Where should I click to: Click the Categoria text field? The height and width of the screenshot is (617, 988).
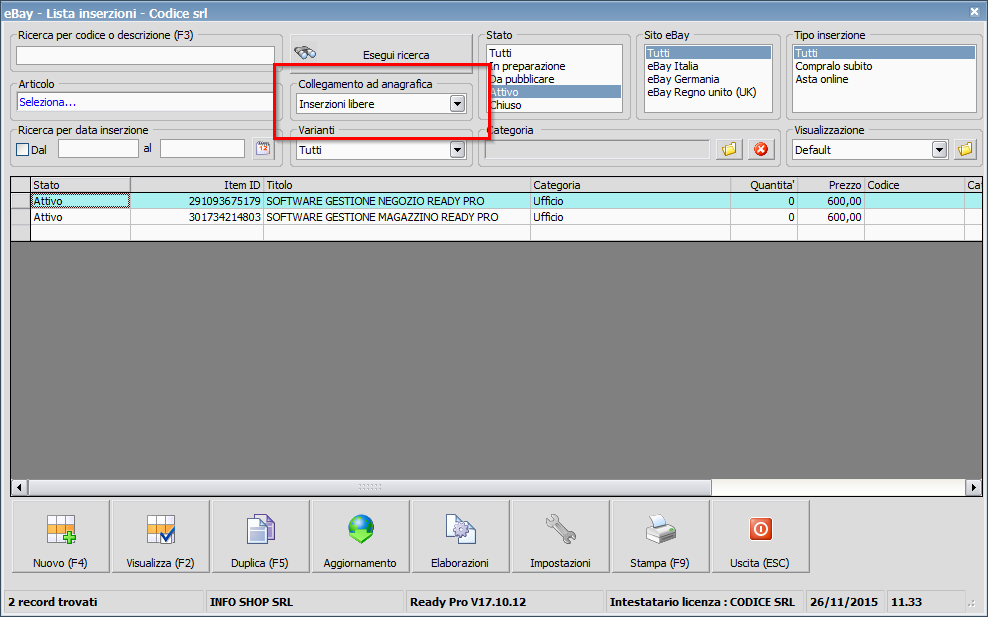[597, 150]
